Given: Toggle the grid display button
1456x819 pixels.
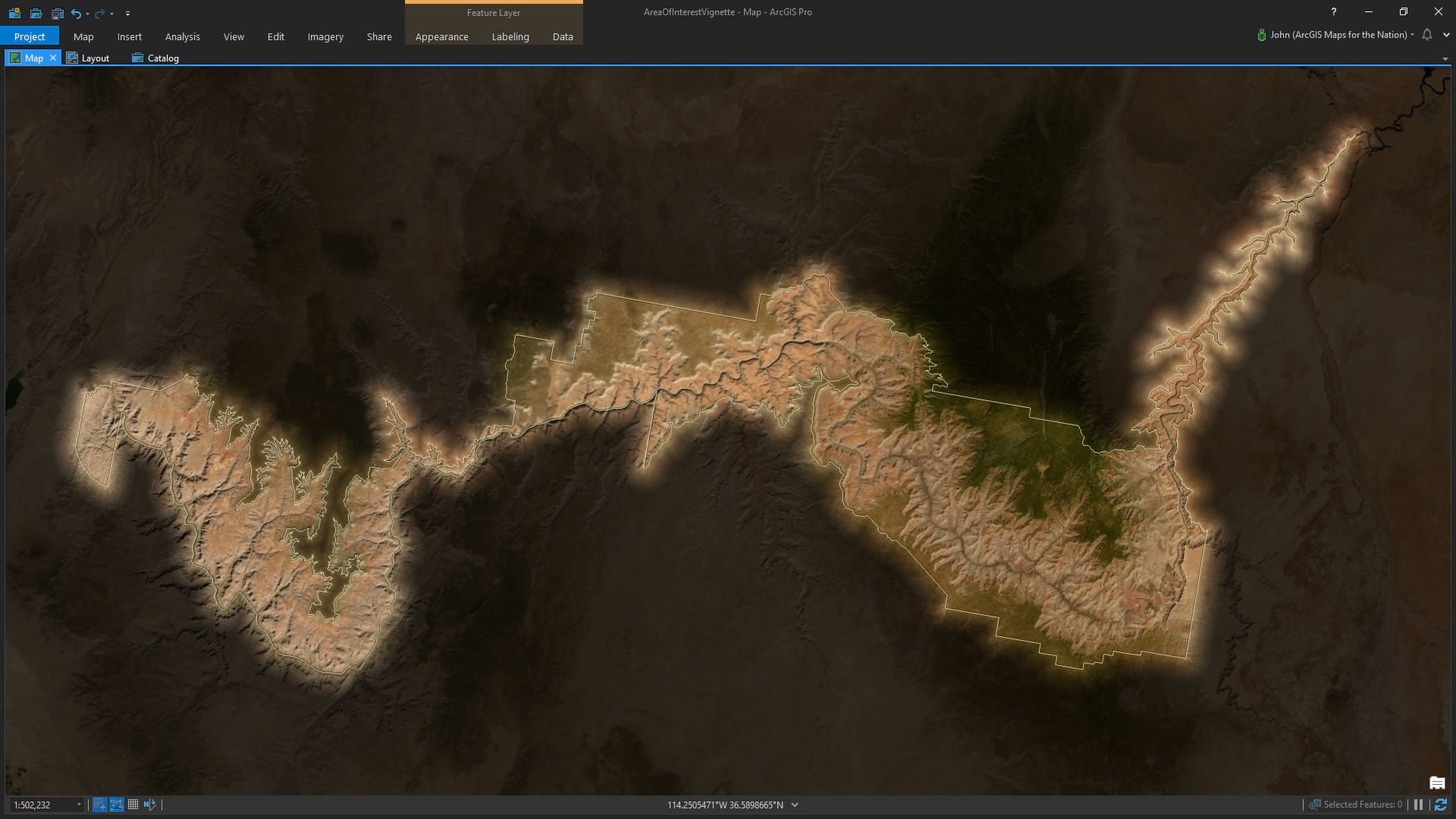Looking at the screenshot, I should tap(133, 805).
